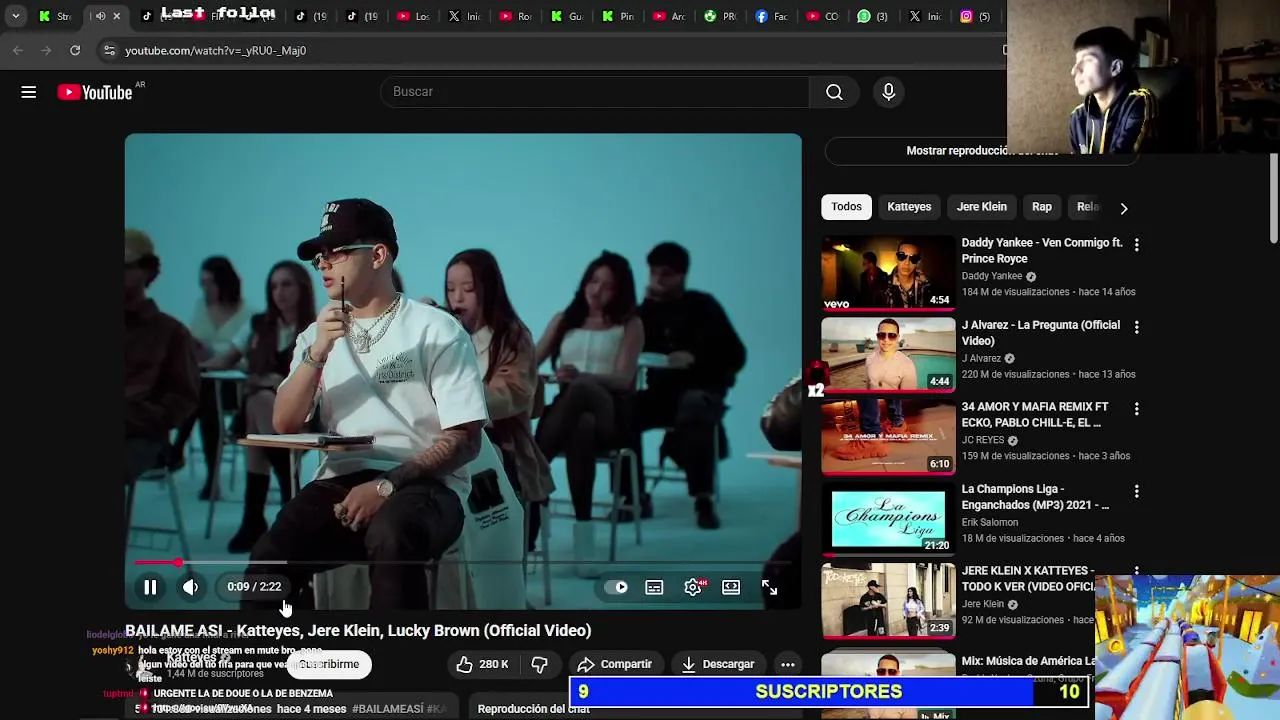1280x720 pixels.
Task: Select the Todos filter chip
Action: 846,207
